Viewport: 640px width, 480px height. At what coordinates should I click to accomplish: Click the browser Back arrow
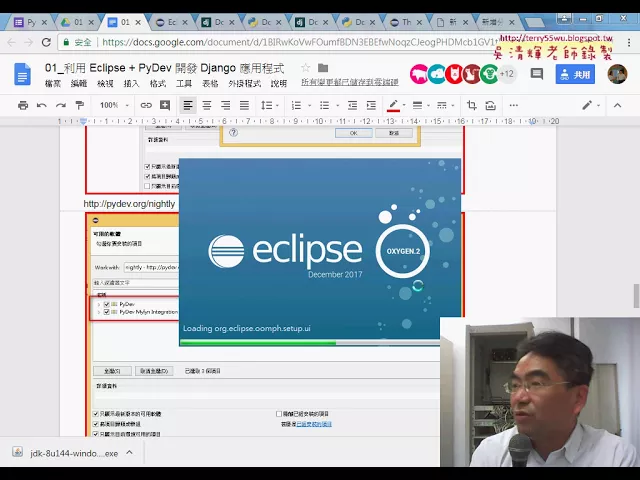(11, 42)
